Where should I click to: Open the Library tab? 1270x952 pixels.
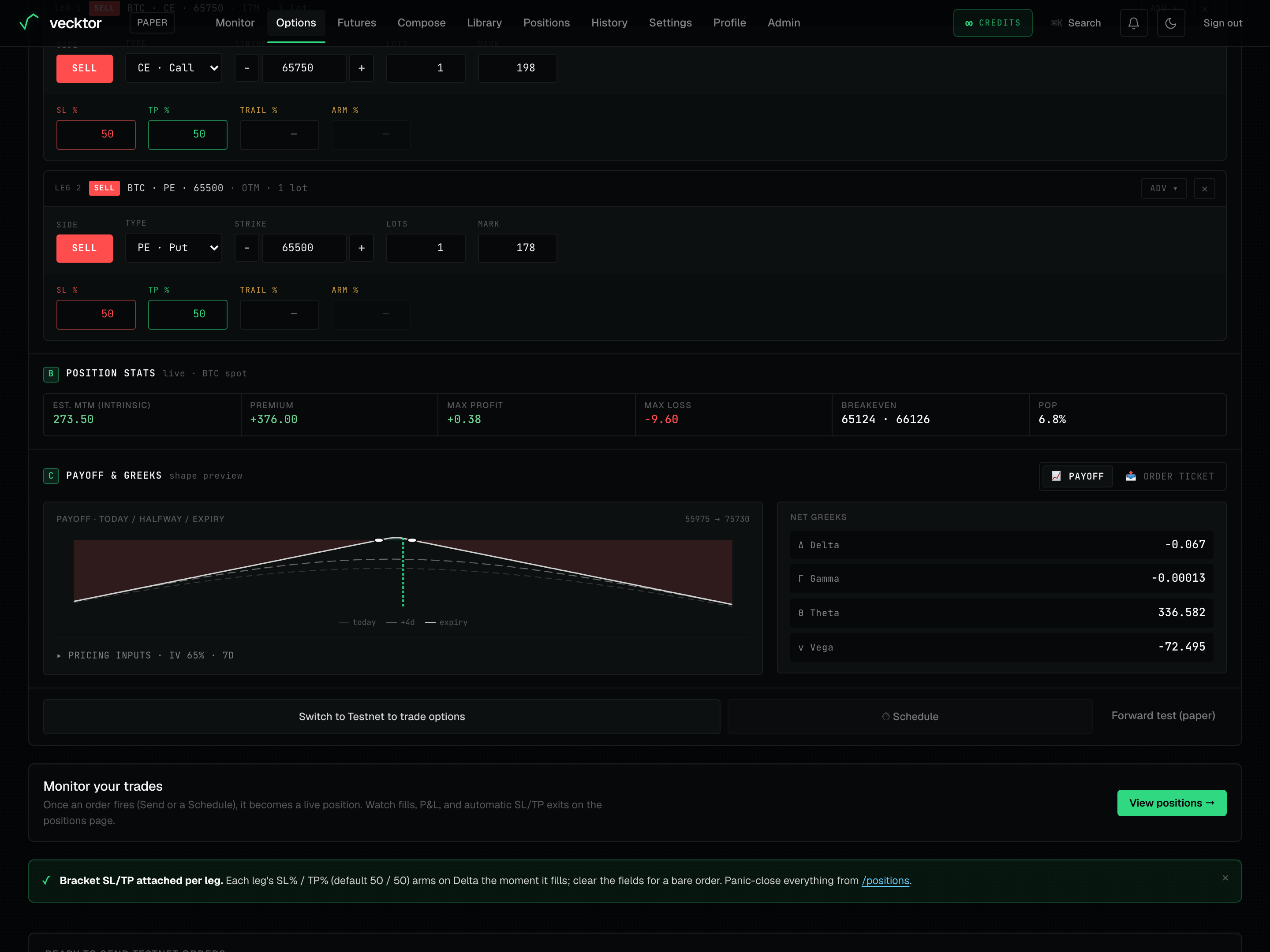[x=484, y=23]
